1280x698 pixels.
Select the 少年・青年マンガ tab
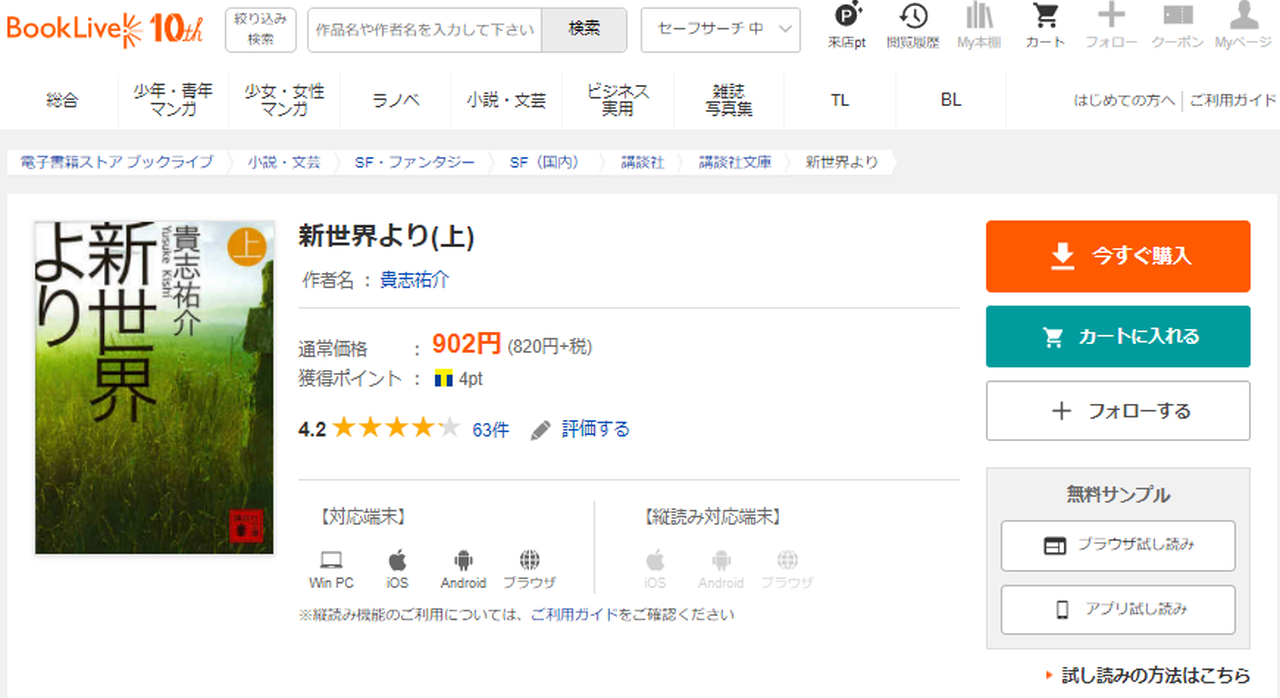pyautogui.click(x=173, y=100)
